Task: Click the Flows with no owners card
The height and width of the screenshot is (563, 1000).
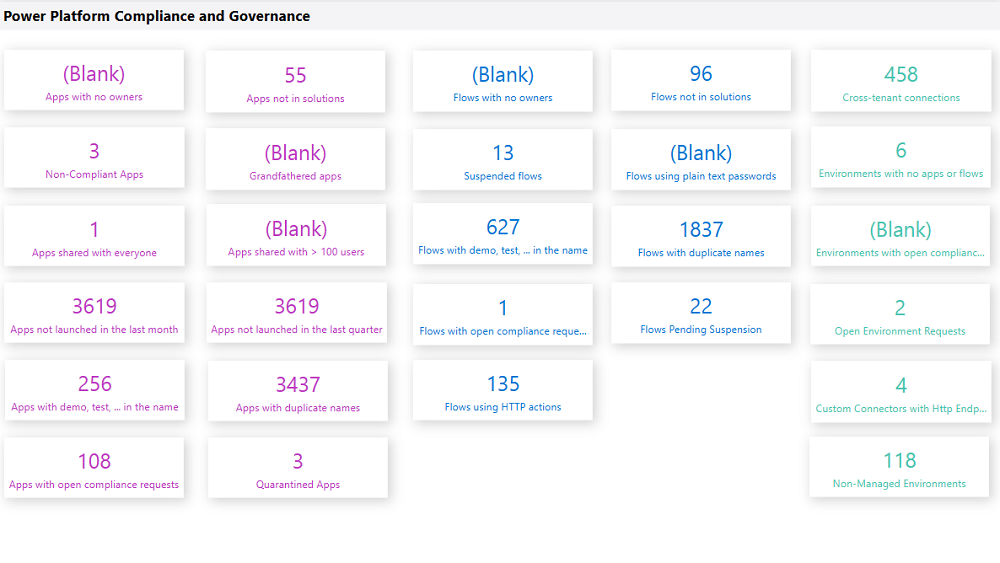Action: pos(503,81)
